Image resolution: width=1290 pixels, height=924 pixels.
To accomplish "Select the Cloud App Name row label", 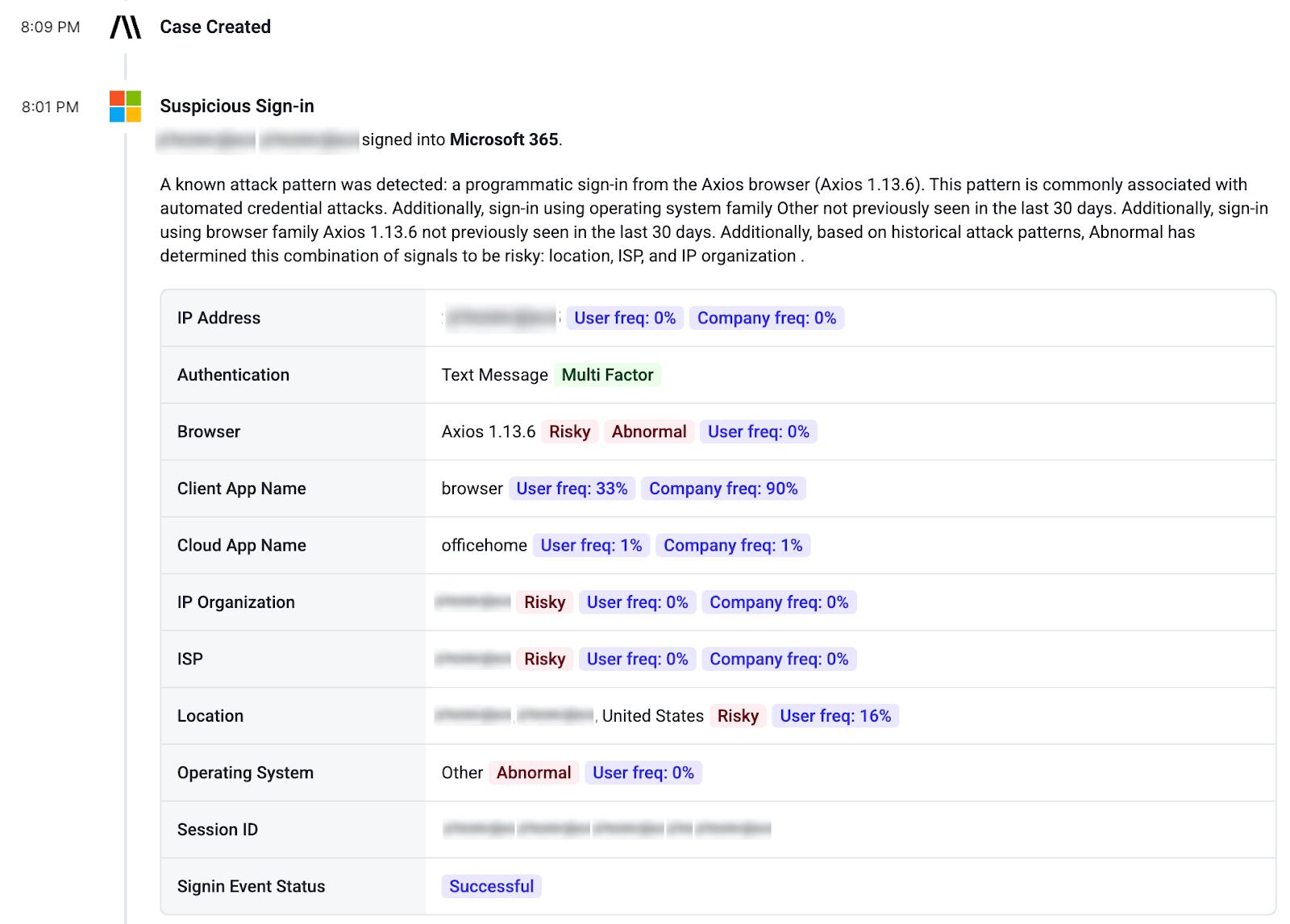I will 242,545.
